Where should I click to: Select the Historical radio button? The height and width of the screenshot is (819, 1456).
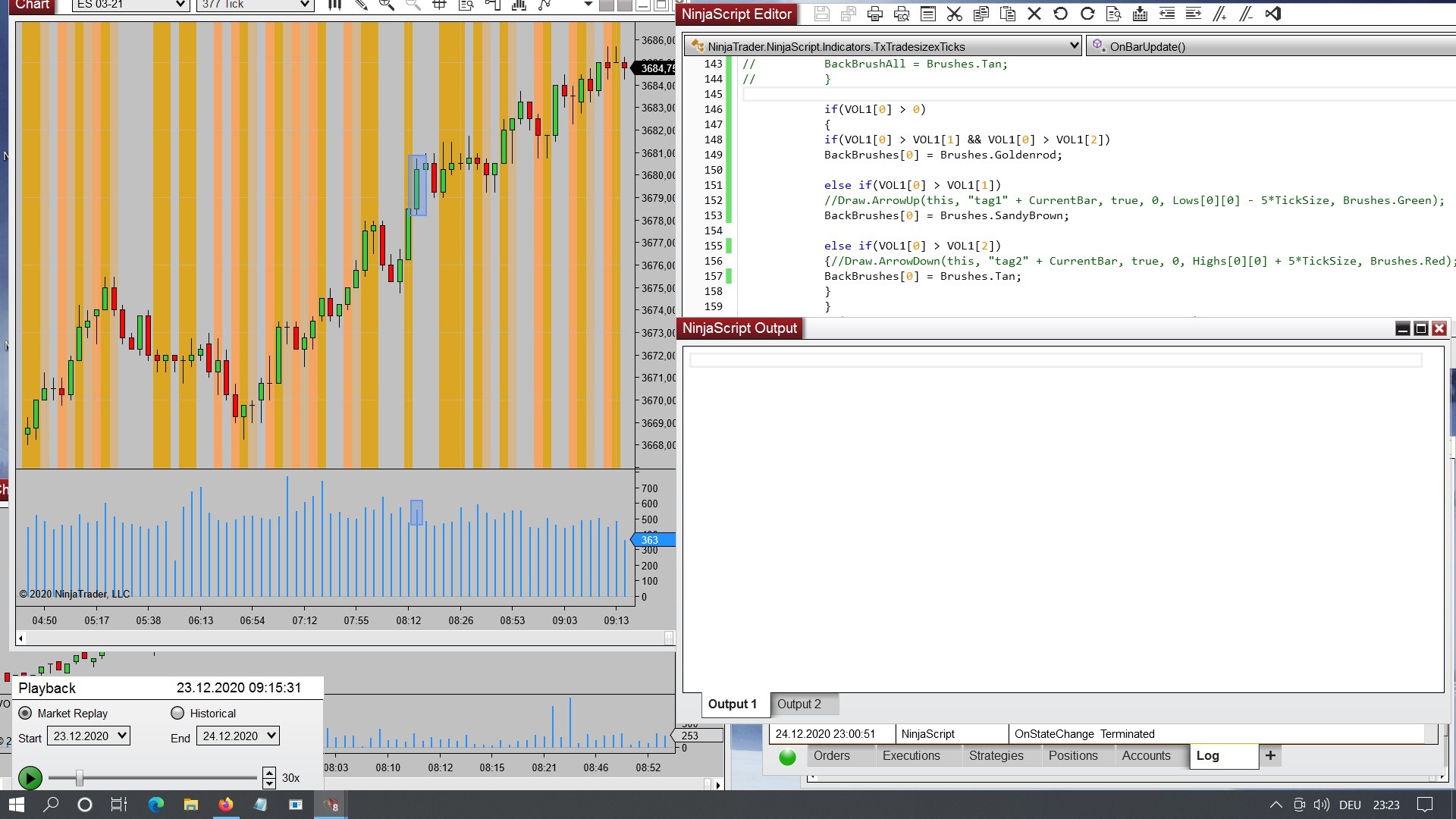click(x=177, y=713)
